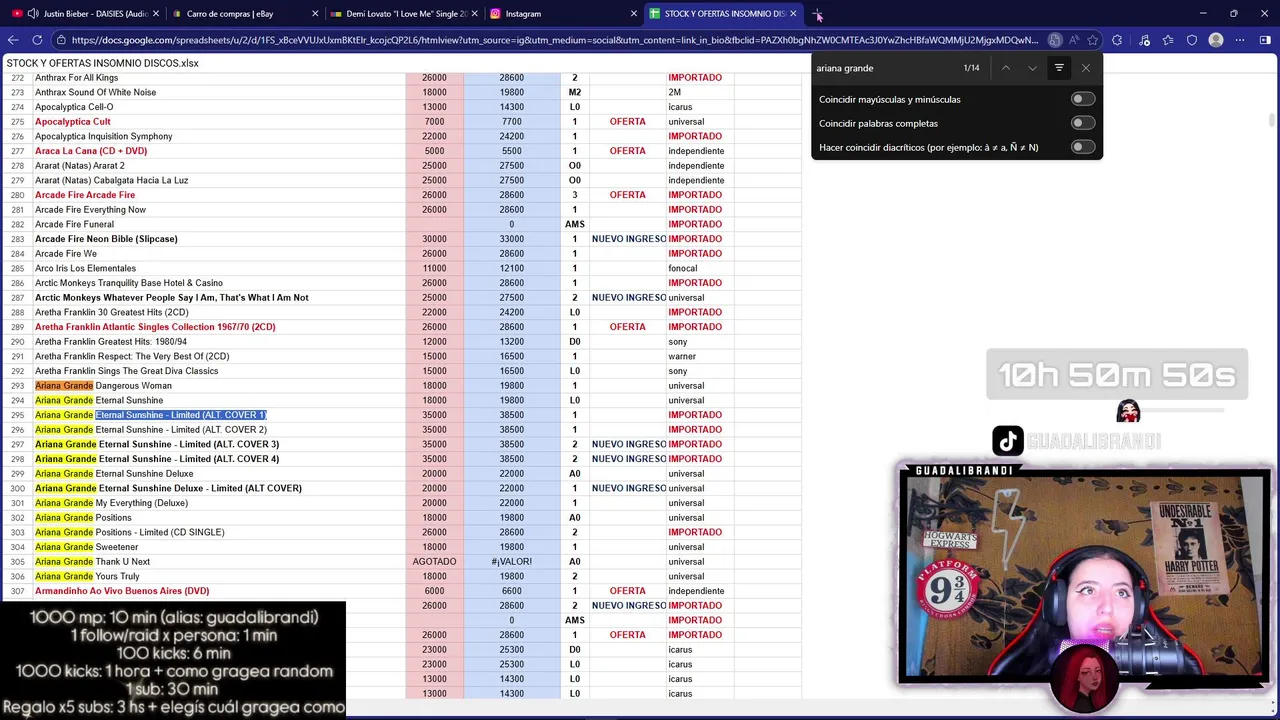The height and width of the screenshot is (720, 1280).
Task: Click the page vertical scrollbar thumb
Action: (x=1274, y=121)
